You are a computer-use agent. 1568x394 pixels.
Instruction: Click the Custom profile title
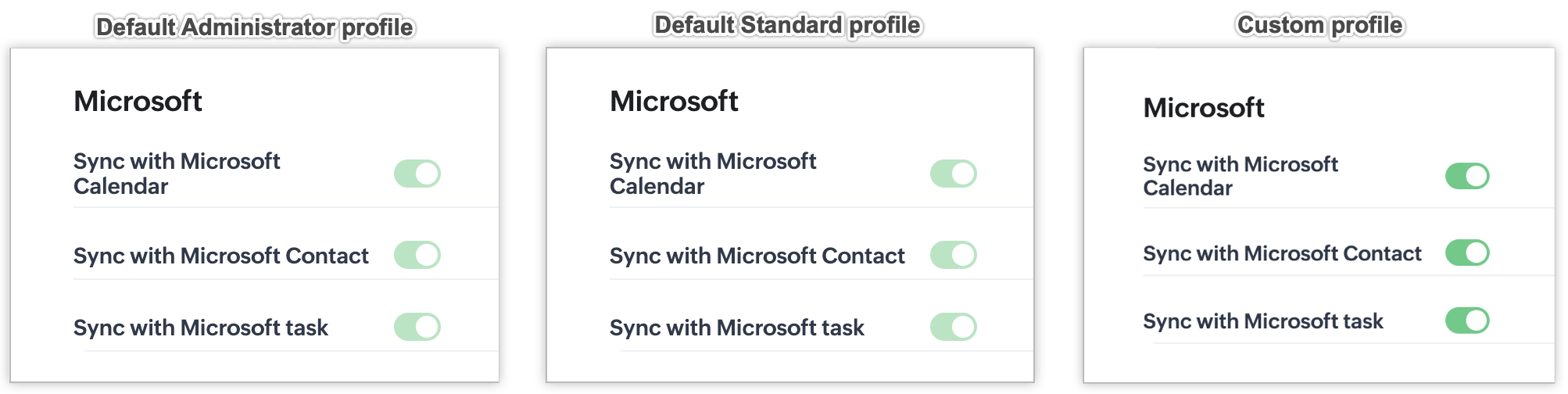coord(1319,25)
